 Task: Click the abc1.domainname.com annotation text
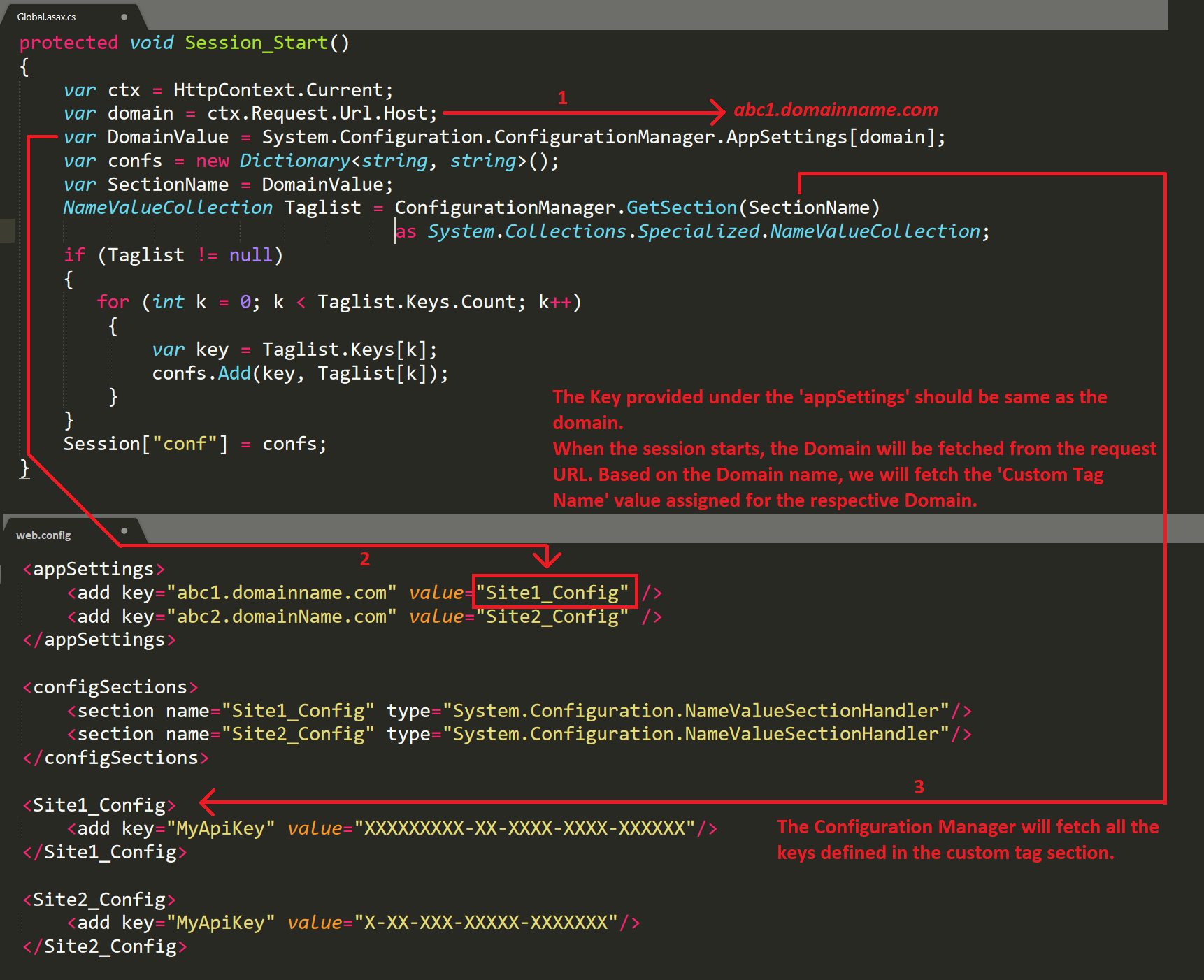click(836, 110)
